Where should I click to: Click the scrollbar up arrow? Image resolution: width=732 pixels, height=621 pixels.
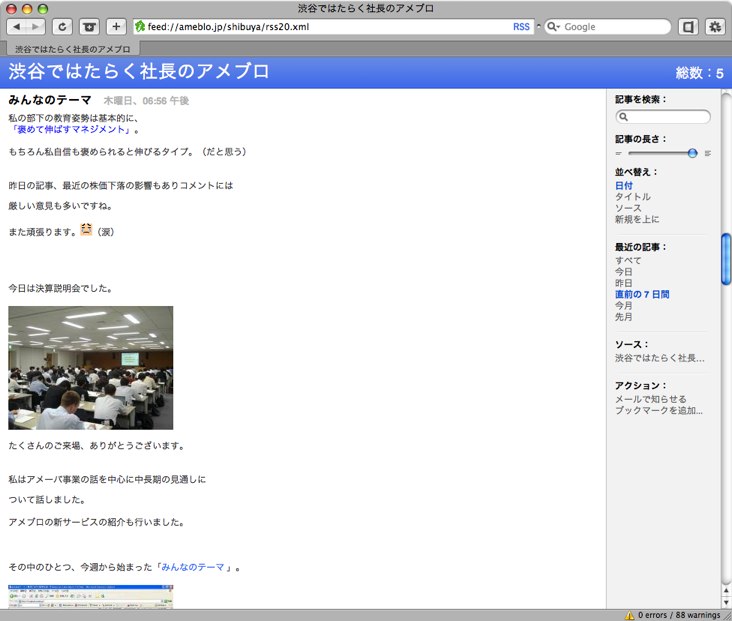click(x=726, y=591)
